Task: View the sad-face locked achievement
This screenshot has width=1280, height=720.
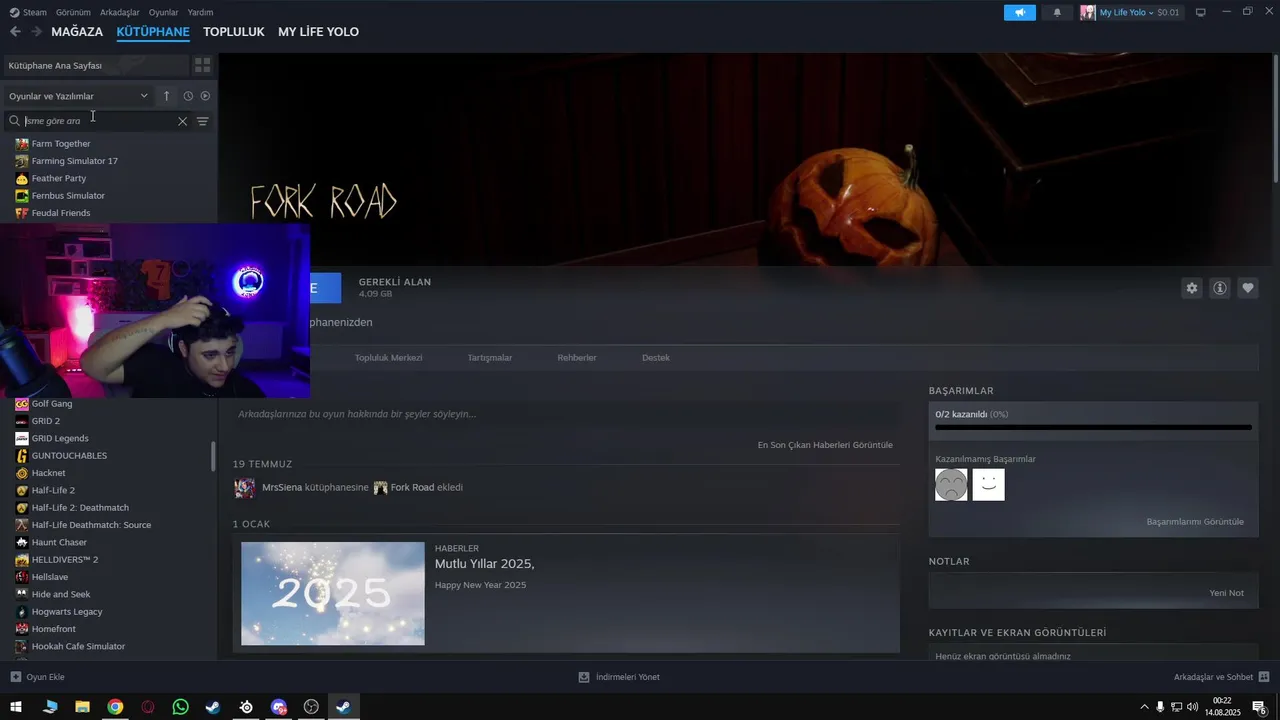Action: pos(951,485)
